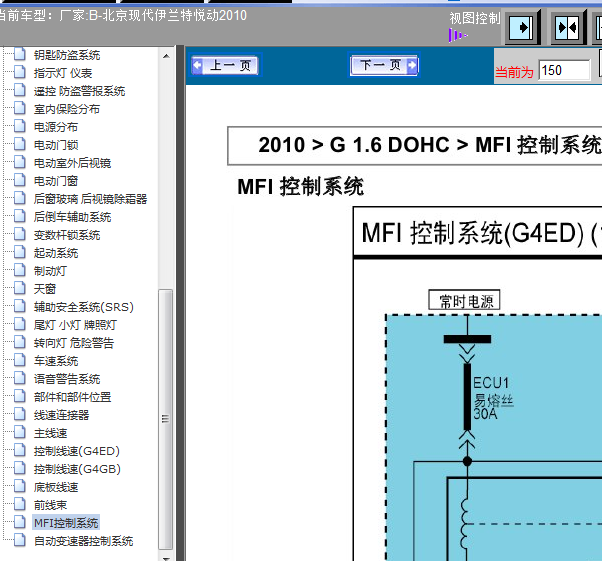
Task: Open 指示灯 仪表 in the tree
Action: [63, 73]
